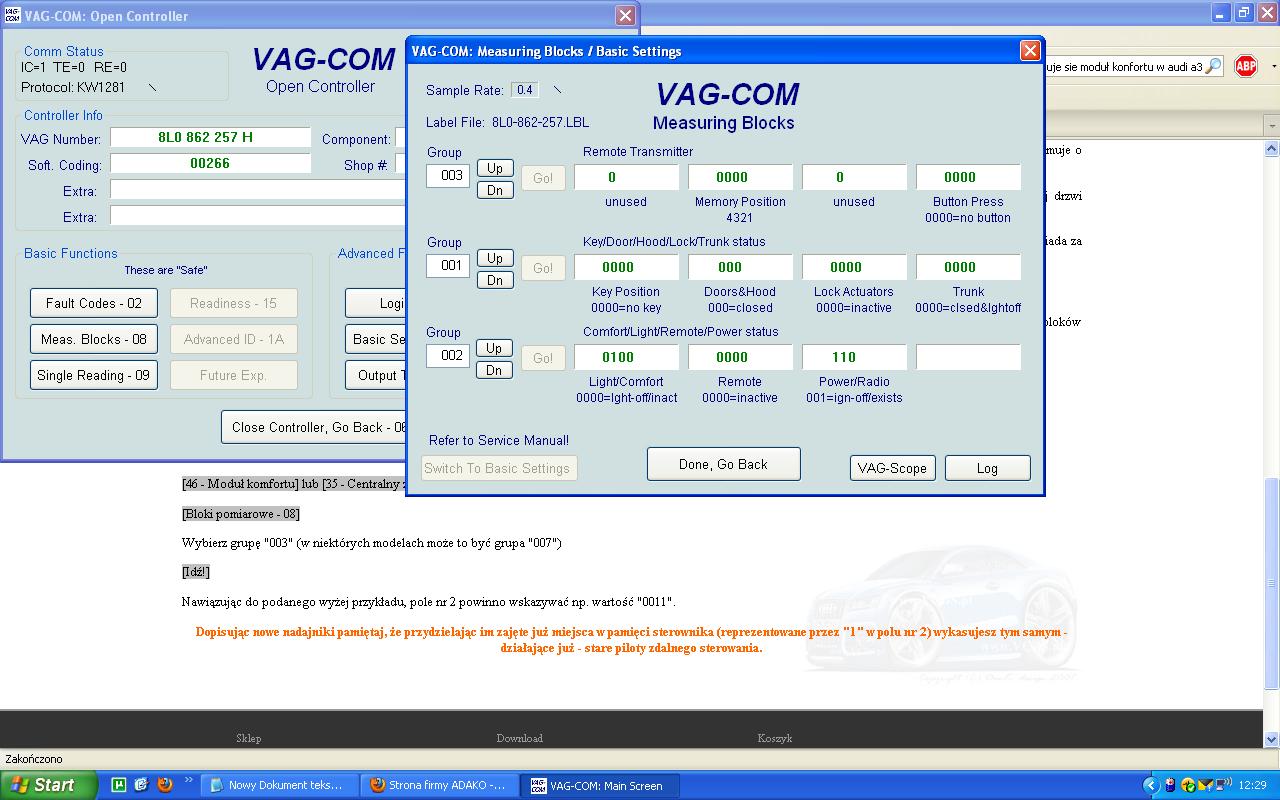1280x800 pixels.
Task: Click Light/Comfort value 0100
Action: tap(626, 357)
